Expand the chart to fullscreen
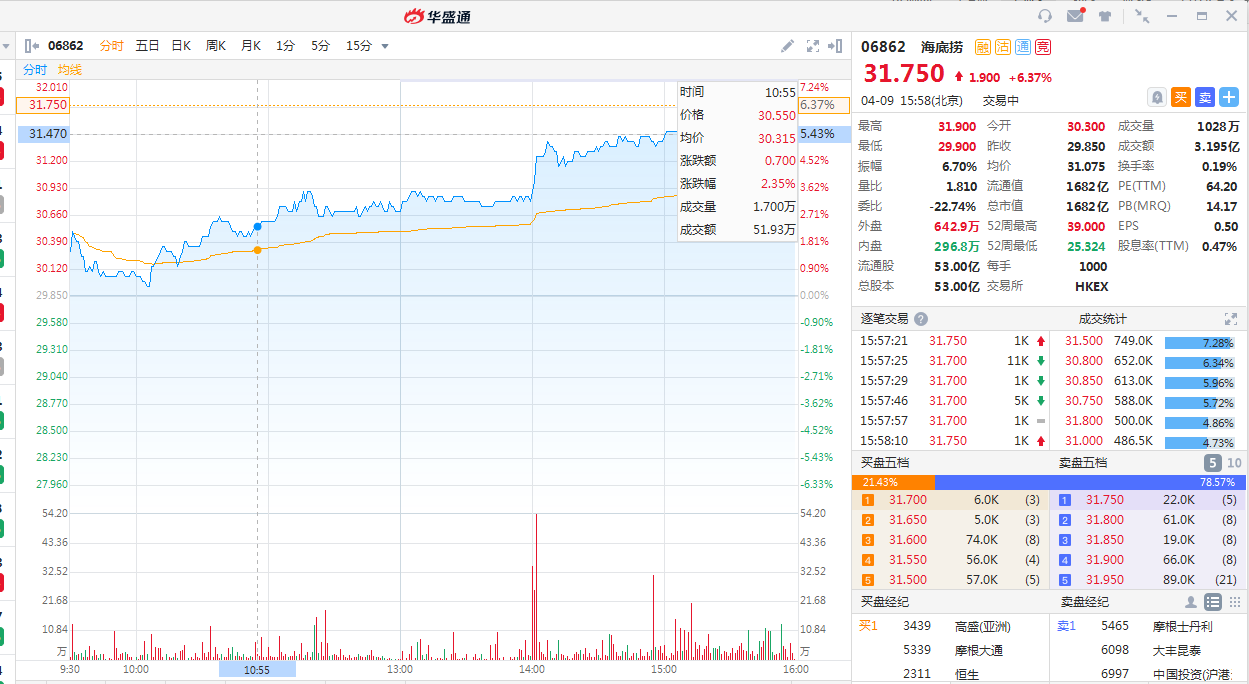 [x=812, y=46]
